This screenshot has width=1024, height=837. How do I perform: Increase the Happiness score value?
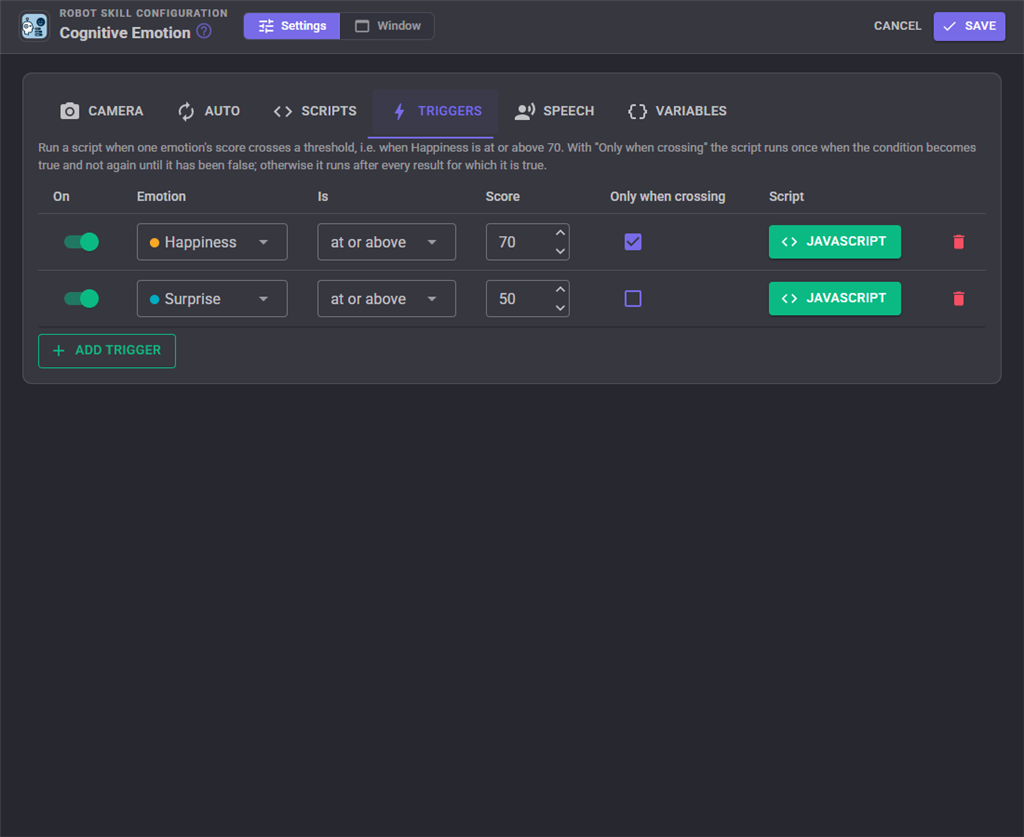[x=560, y=233]
